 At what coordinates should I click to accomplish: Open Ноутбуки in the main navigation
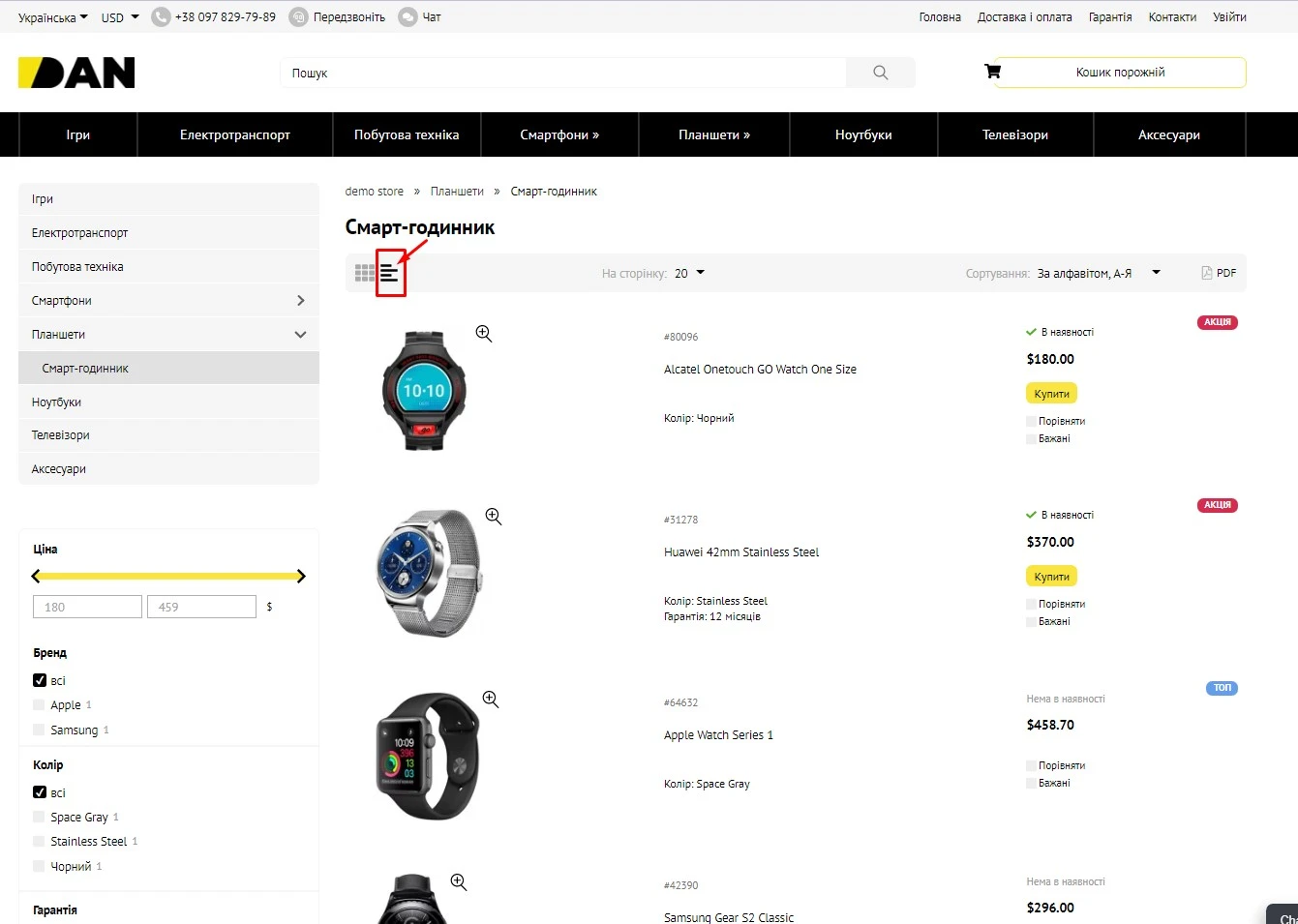863,134
